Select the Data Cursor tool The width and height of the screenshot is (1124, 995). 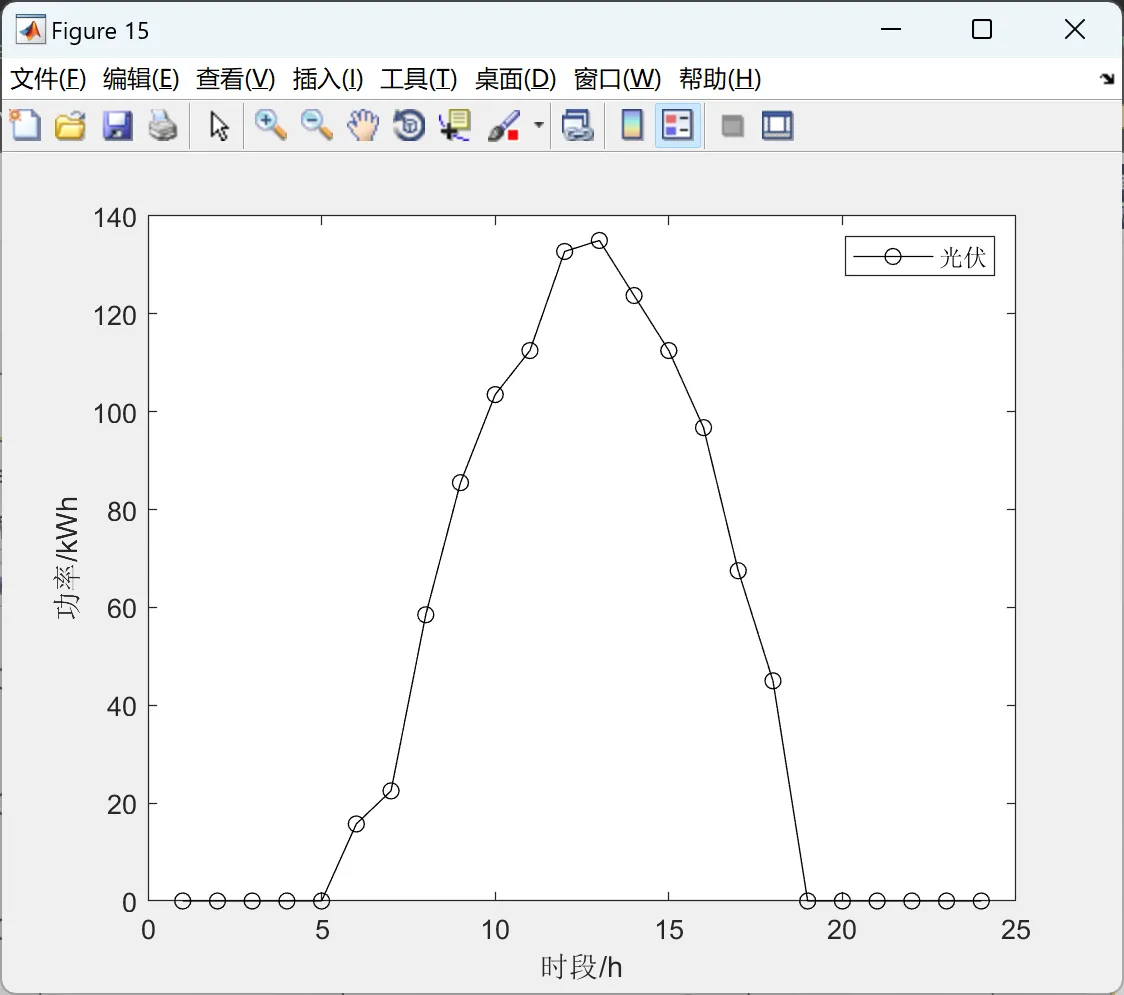coord(455,125)
